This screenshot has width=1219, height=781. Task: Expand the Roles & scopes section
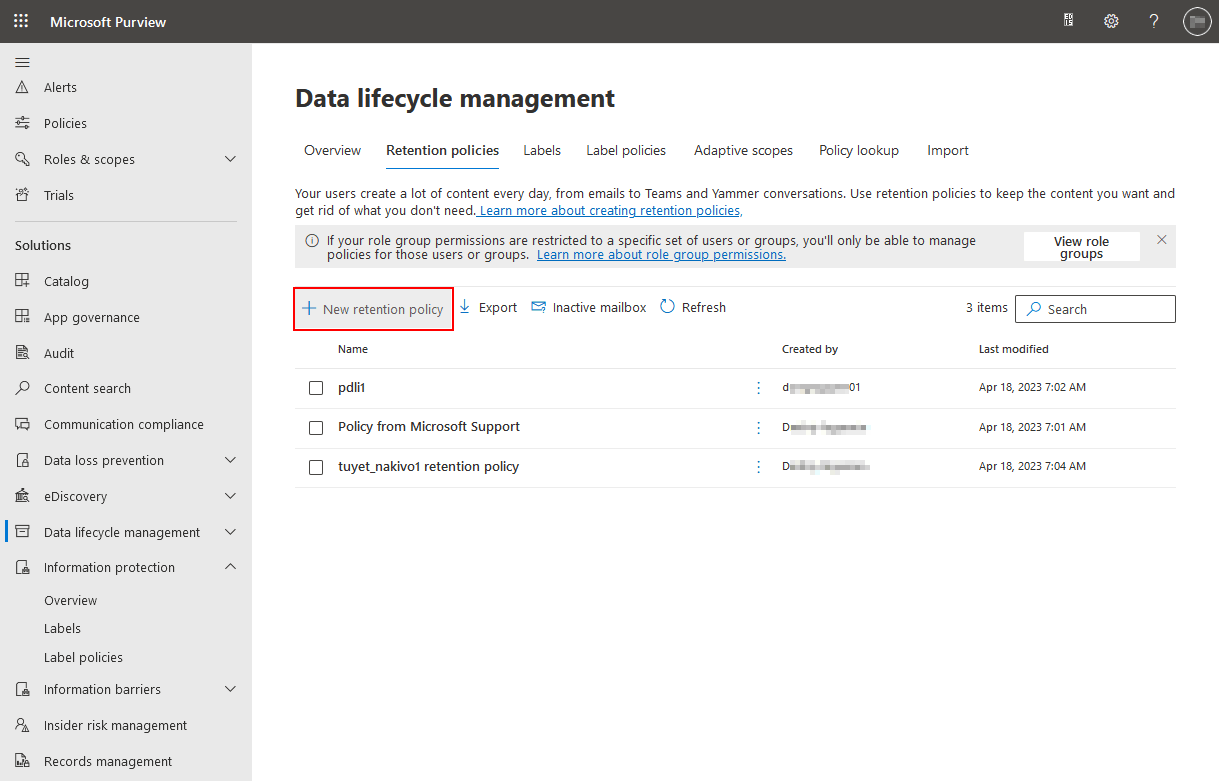pos(231,159)
